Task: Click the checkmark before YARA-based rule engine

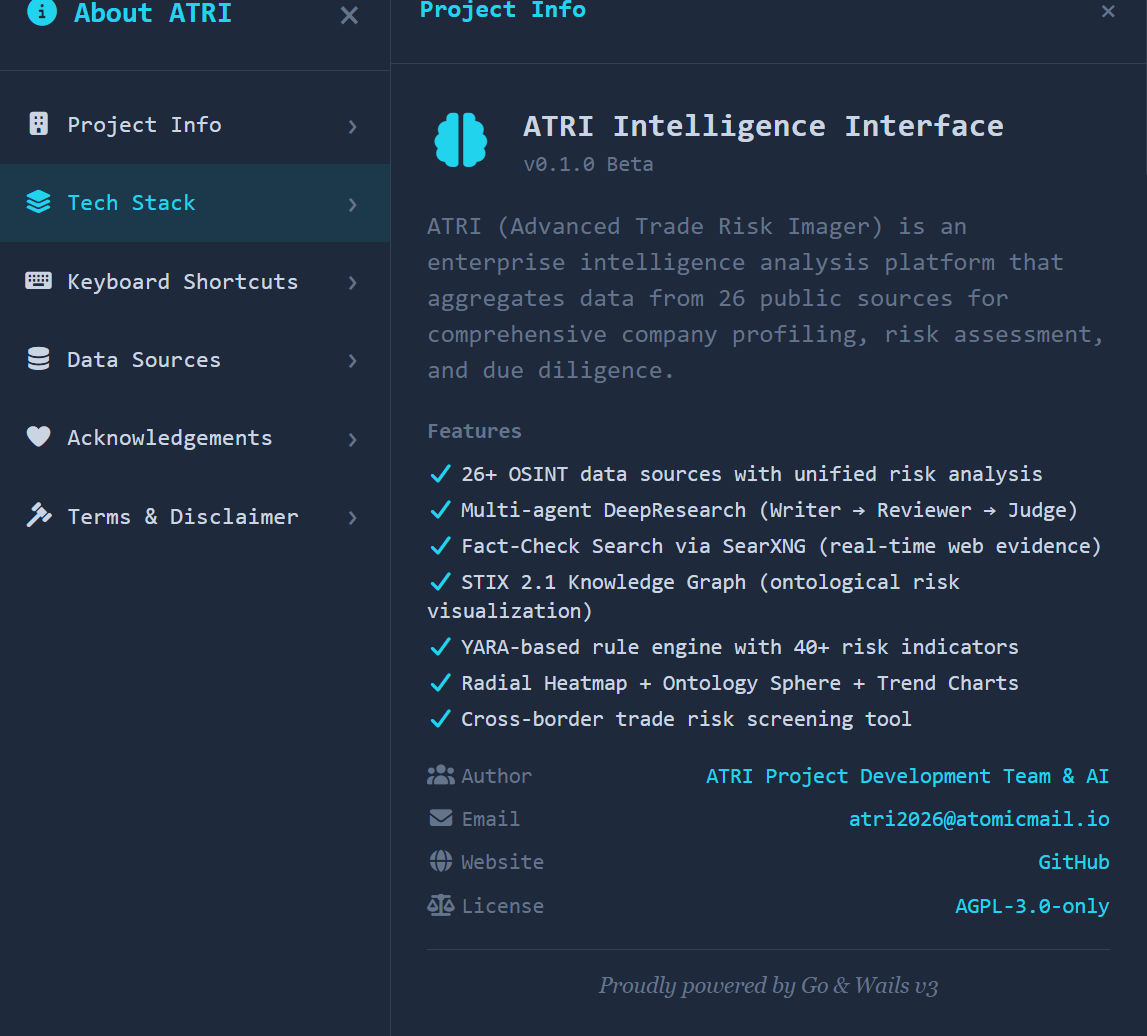Action: [440, 647]
